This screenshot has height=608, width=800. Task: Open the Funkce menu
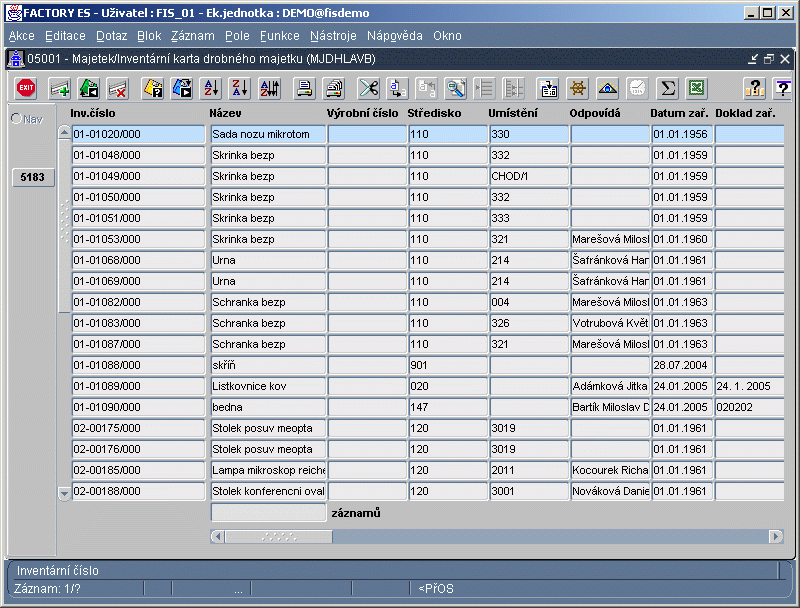[x=280, y=36]
